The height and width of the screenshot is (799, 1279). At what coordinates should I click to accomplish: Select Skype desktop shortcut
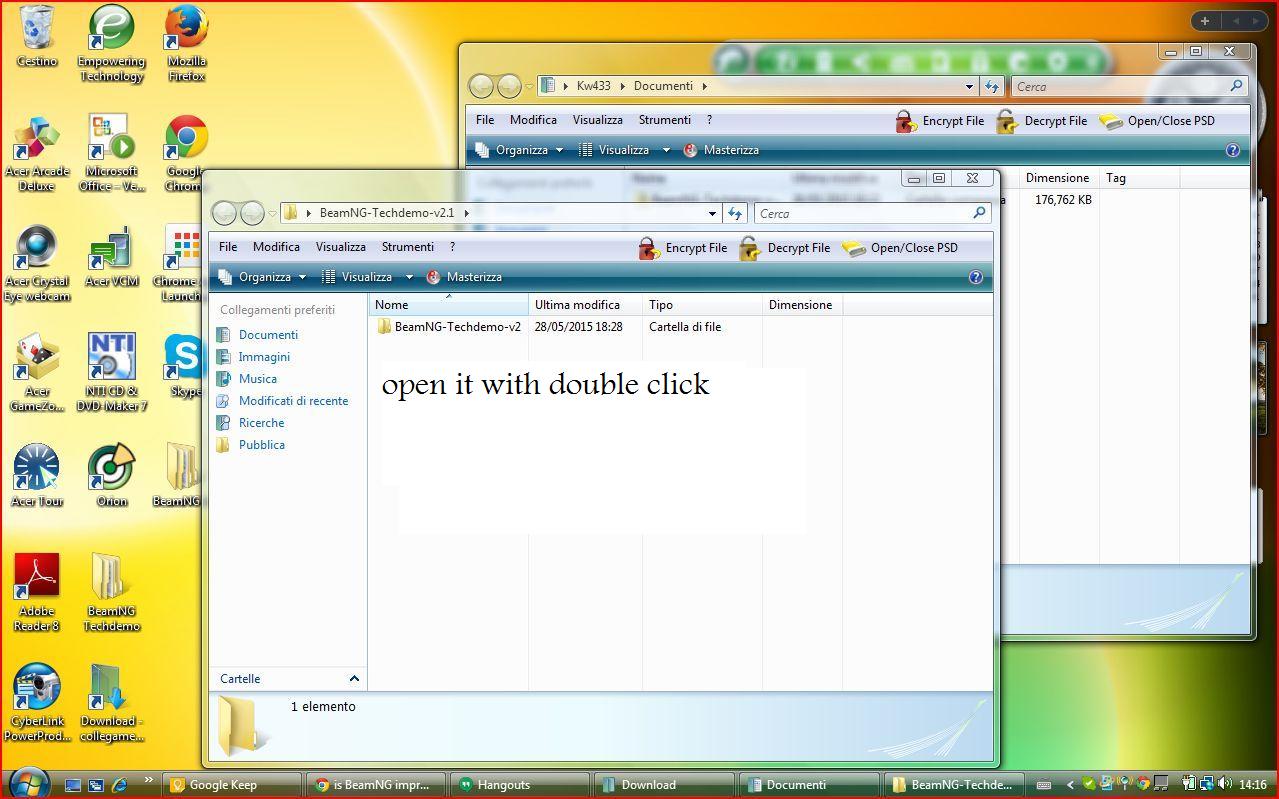coord(185,366)
